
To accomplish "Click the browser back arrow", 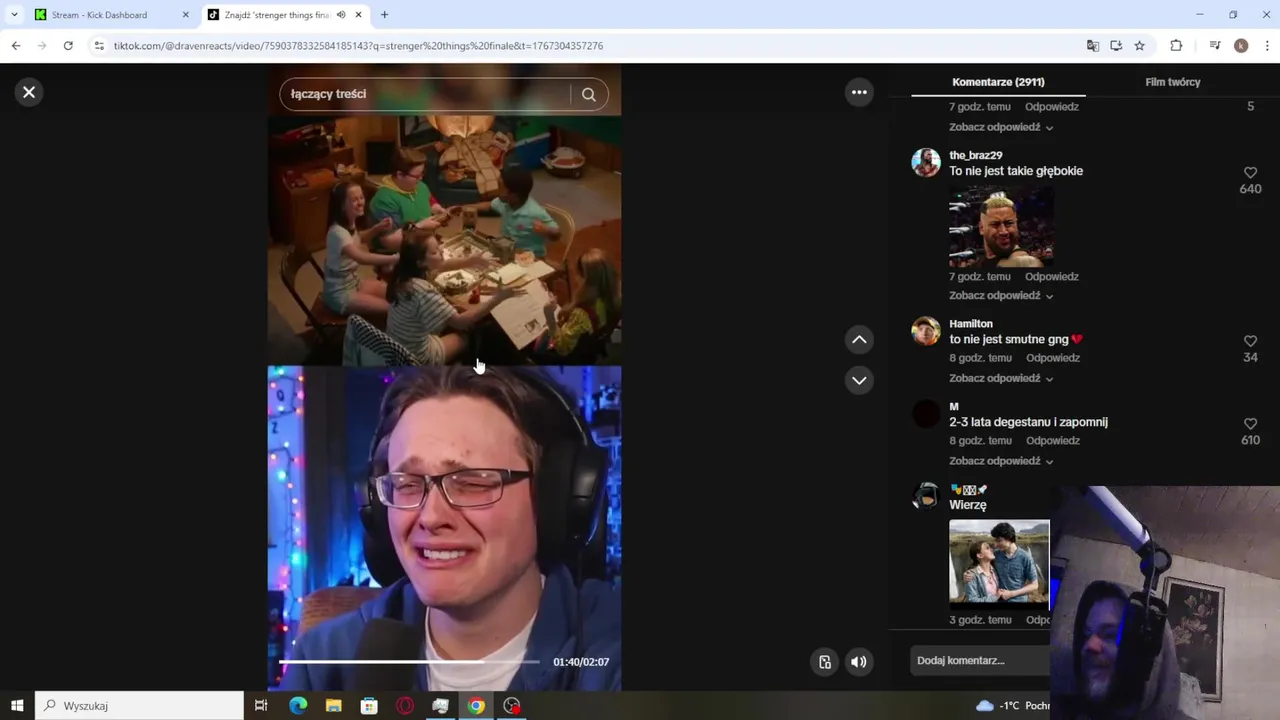I will click(16, 46).
